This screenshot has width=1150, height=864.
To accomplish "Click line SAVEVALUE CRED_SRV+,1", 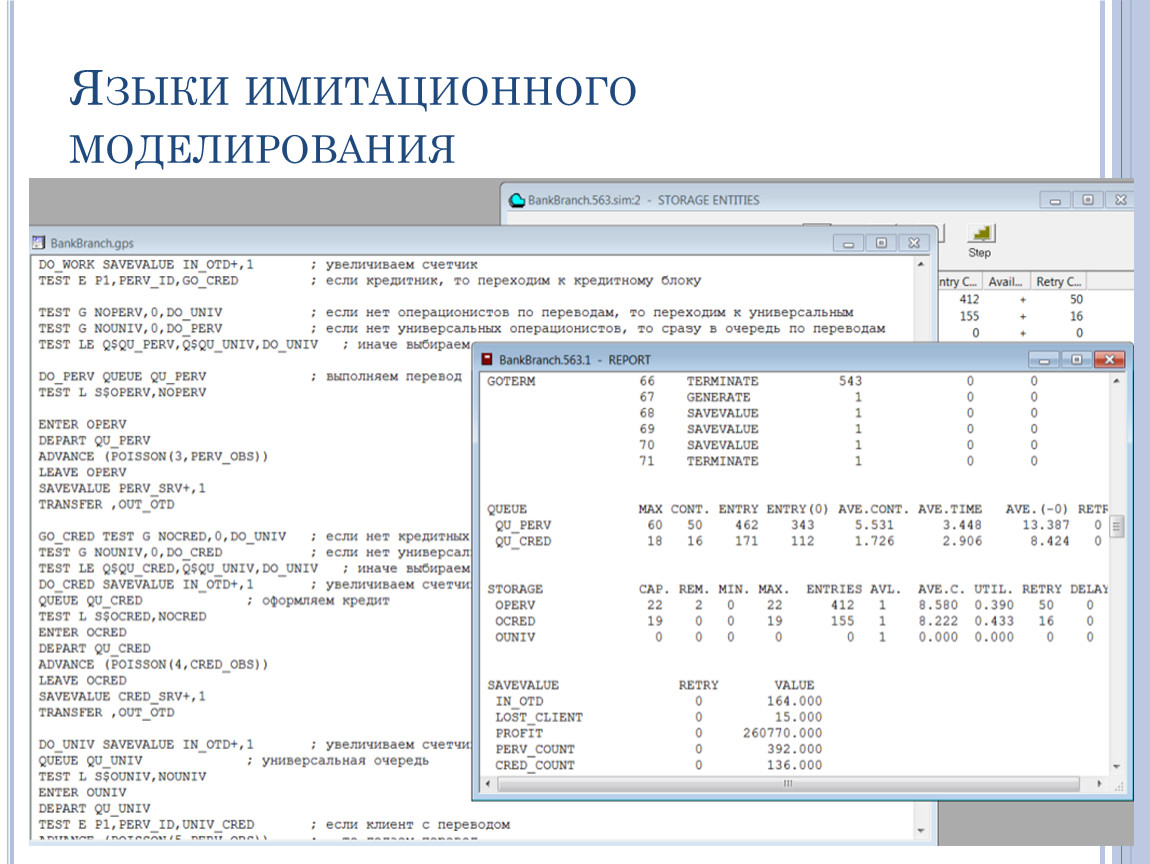I will pos(122,696).
